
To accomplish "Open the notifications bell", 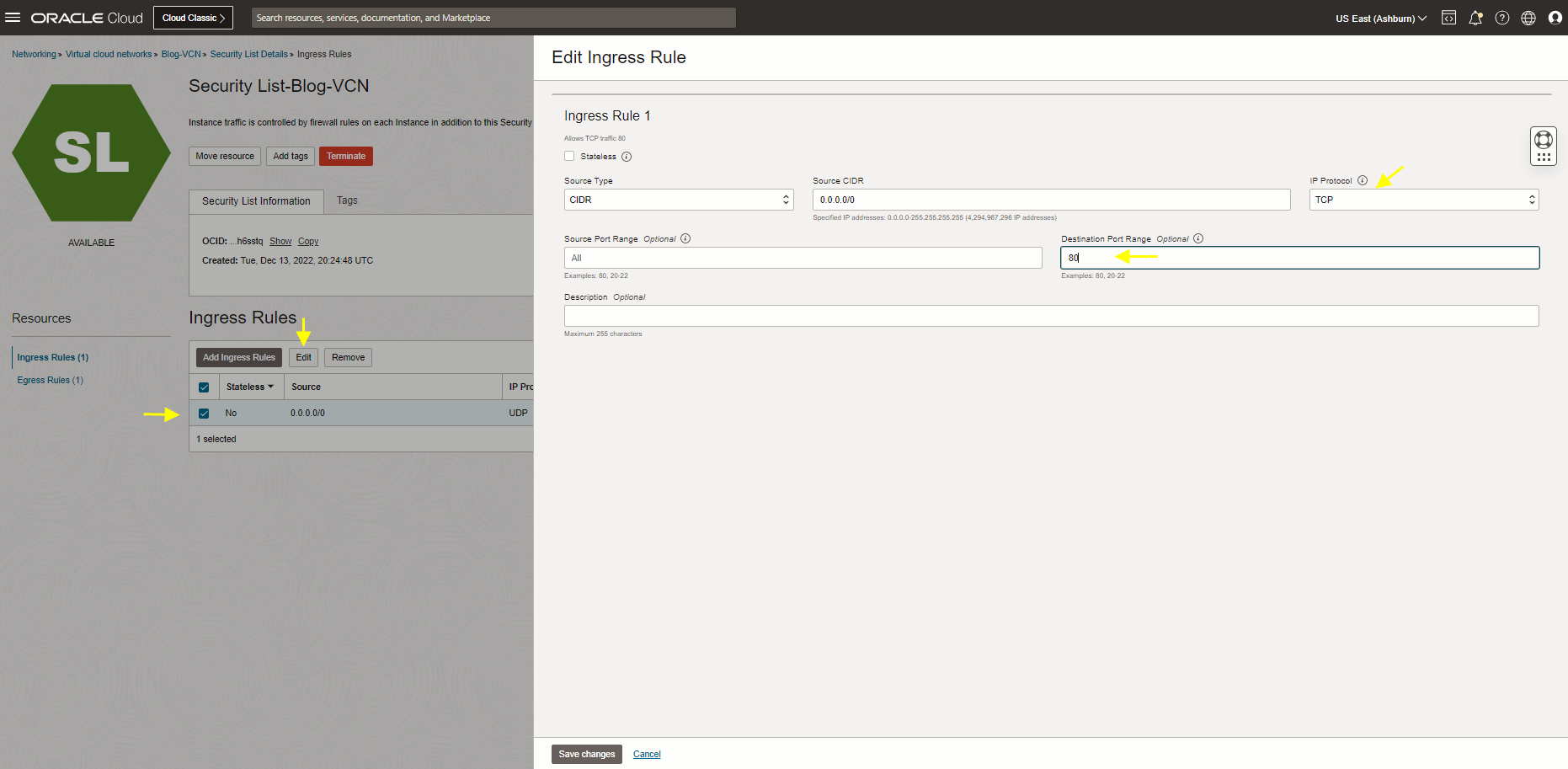I will (1475, 18).
